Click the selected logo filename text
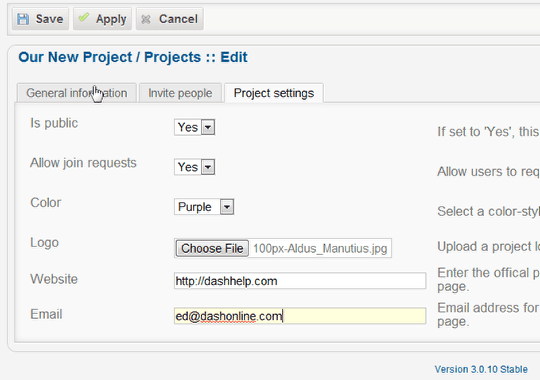Viewport: 540px width, 380px height. click(320, 248)
